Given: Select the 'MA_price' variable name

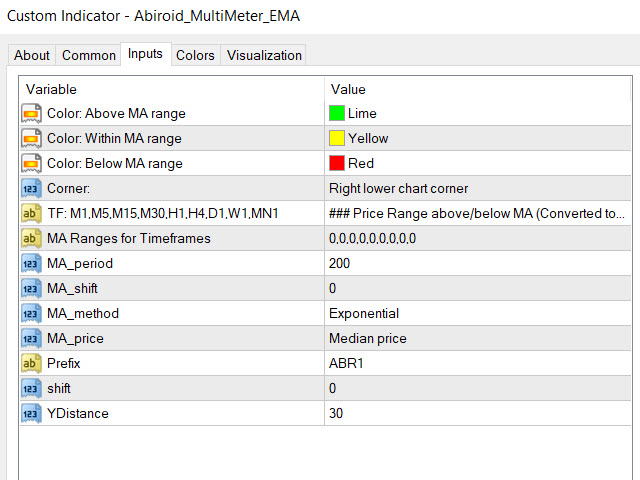Looking at the screenshot, I should 76,339.
